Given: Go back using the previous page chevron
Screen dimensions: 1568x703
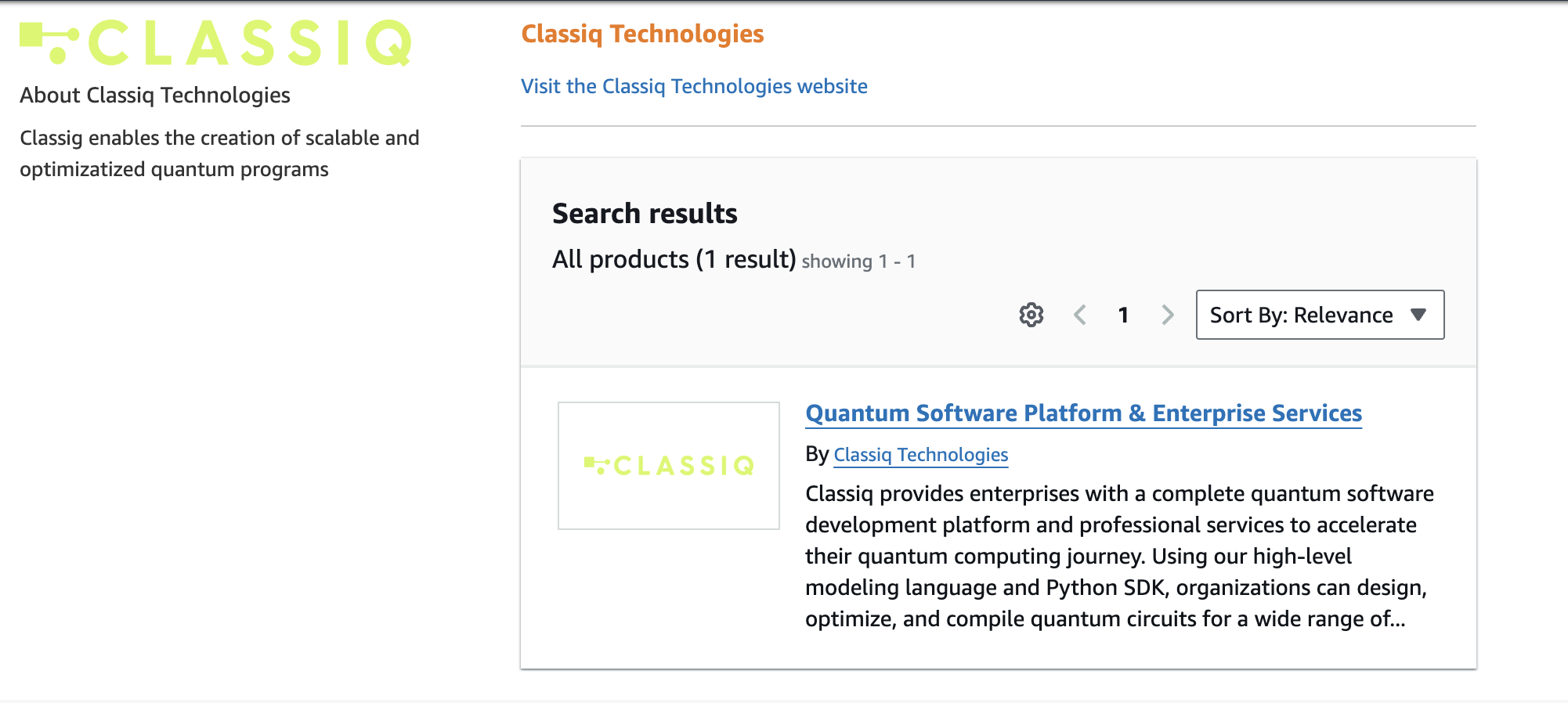Looking at the screenshot, I should pyautogui.click(x=1081, y=315).
